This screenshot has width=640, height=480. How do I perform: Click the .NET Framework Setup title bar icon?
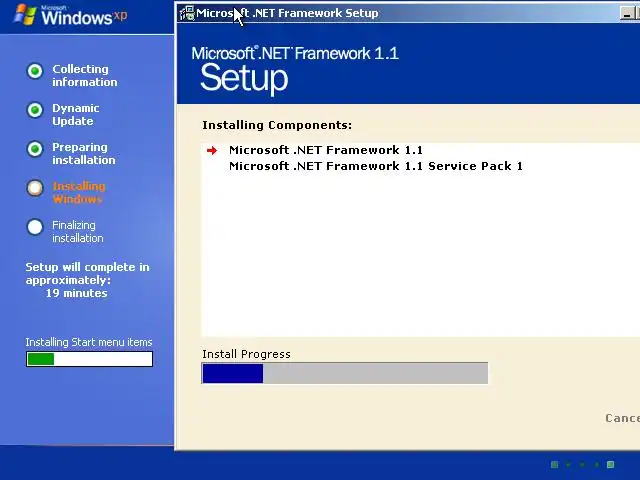[187, 13]
